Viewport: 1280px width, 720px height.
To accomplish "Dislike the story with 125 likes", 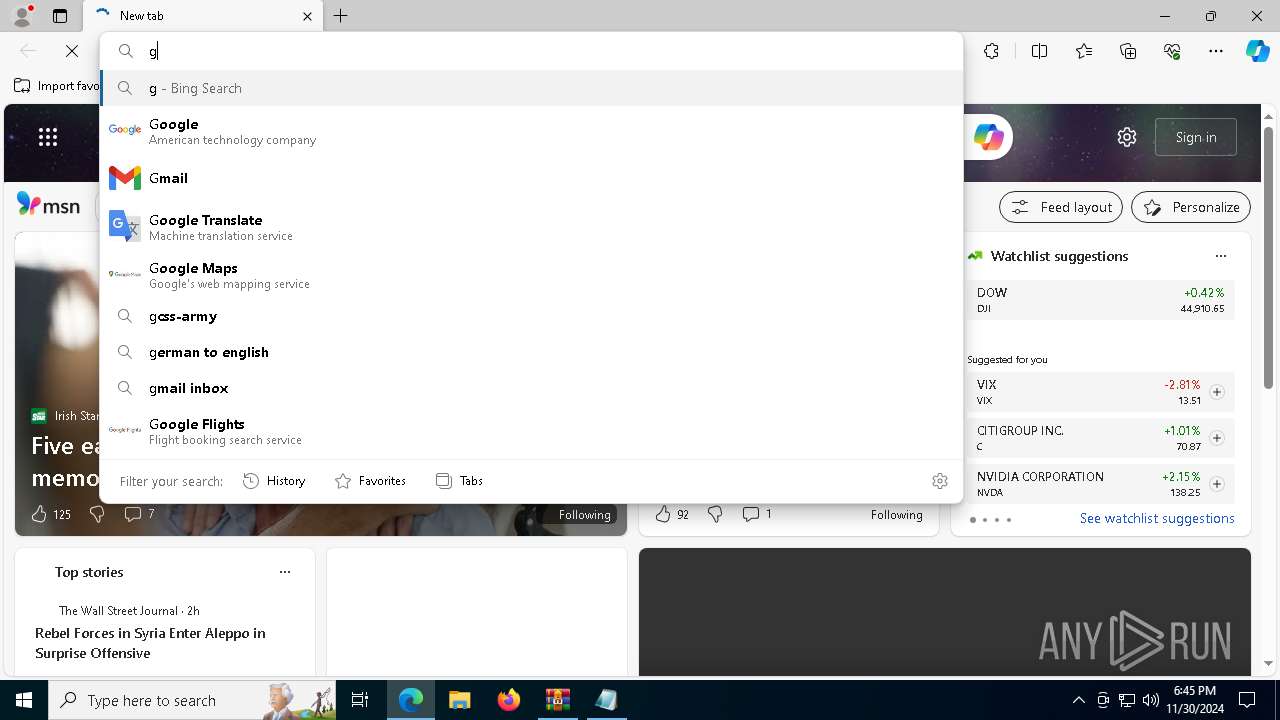I will 97,514.
